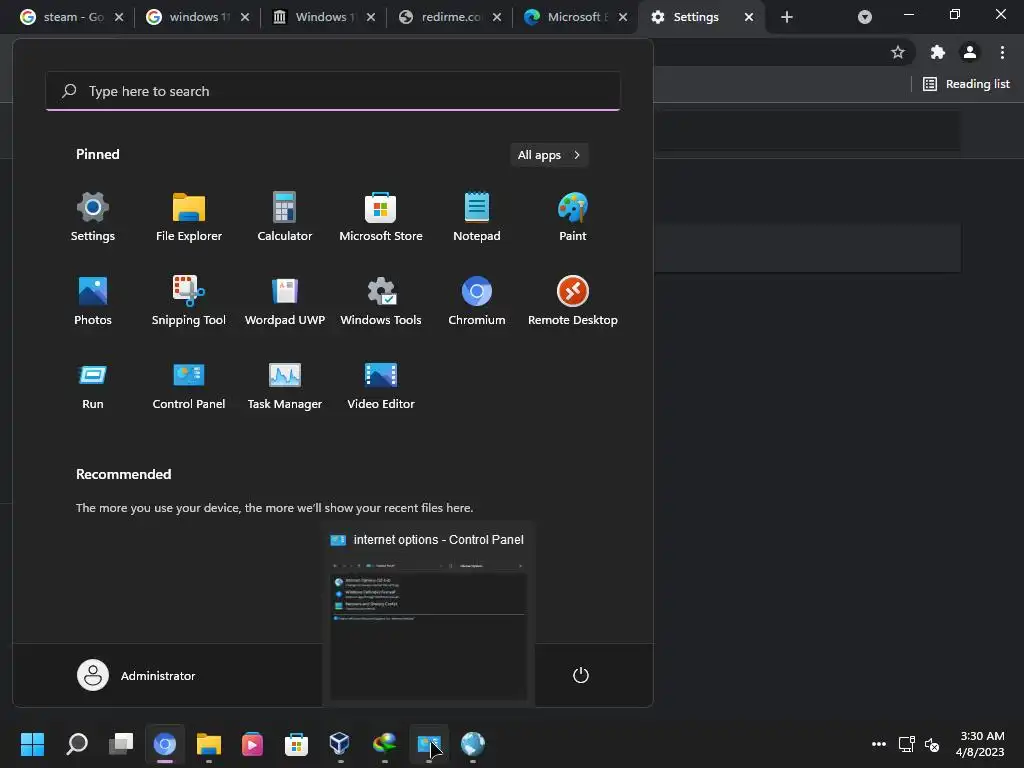
Task: Open browser three-dot menu
Action: [x=1002, y=52]
